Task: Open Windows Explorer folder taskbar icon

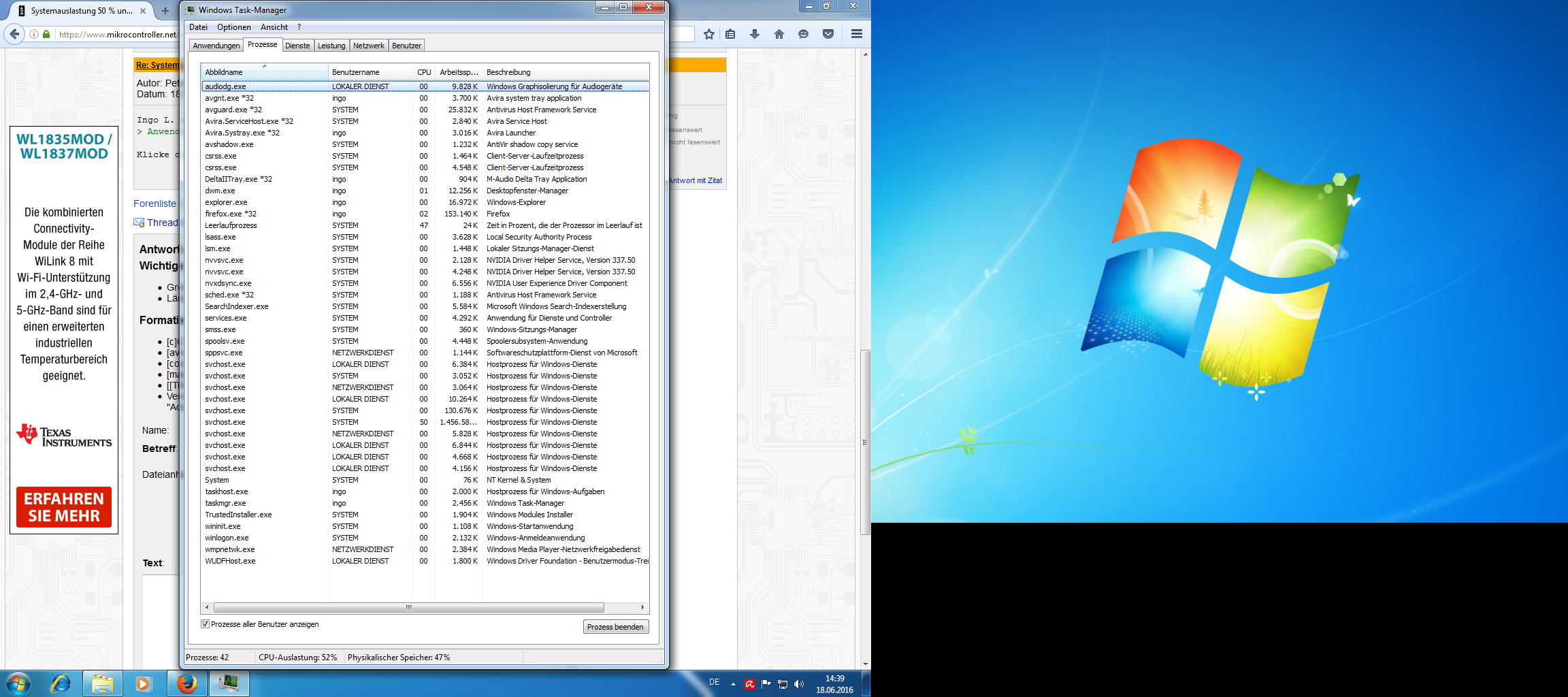Action: pos(103,683)
